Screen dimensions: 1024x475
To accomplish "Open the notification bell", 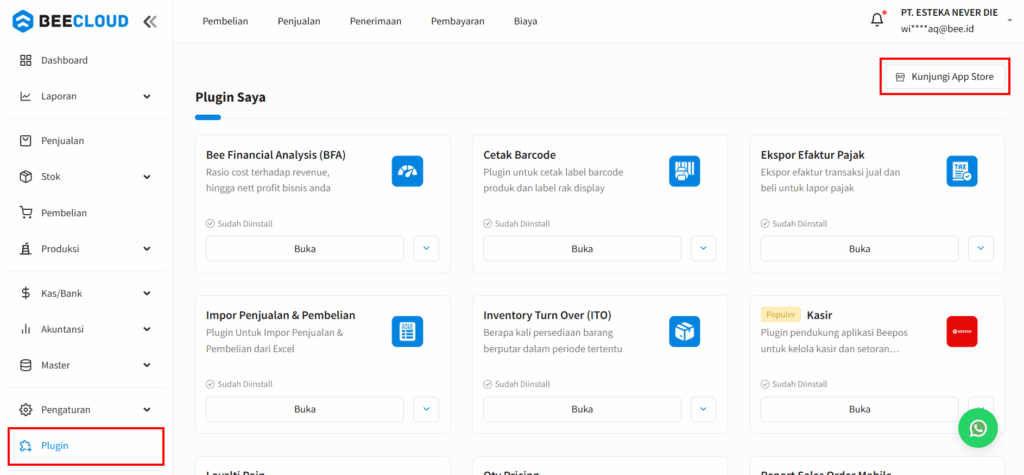I will pos(877,20).
